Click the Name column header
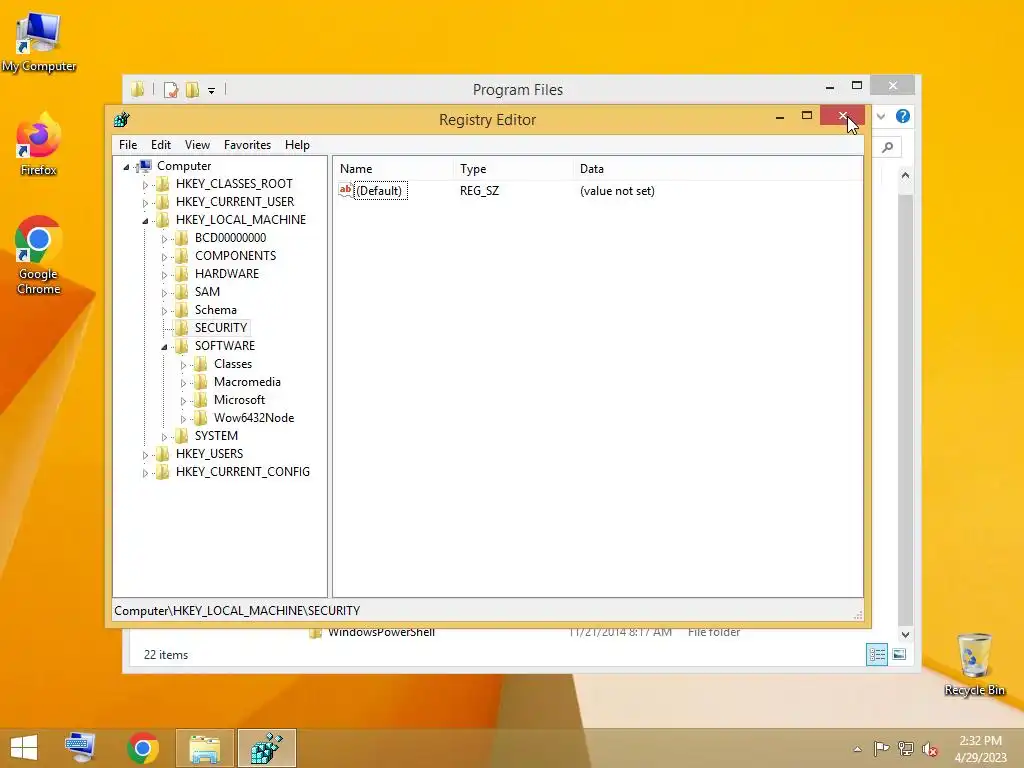Image resolution: width=1024 pixels, height=768 pixels. pyautogui.click(x=393, y=168)
